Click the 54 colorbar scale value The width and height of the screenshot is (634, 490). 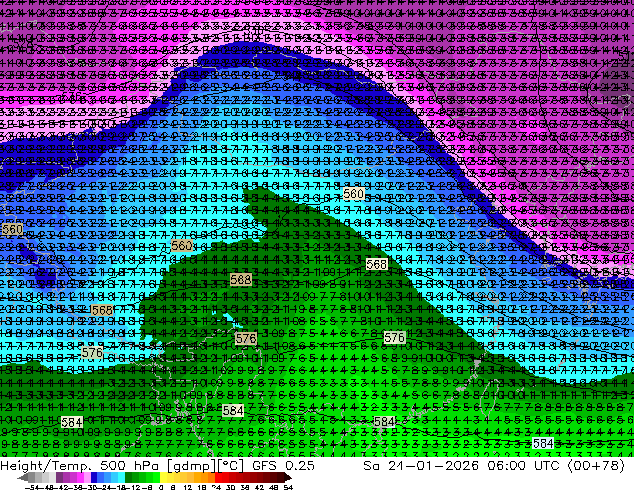(288, 487)
